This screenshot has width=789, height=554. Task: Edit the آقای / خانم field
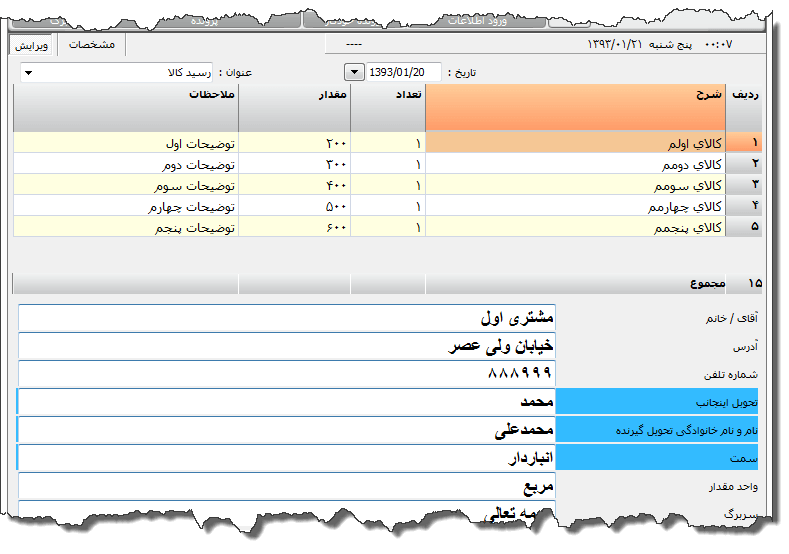[x=286, y=318]
